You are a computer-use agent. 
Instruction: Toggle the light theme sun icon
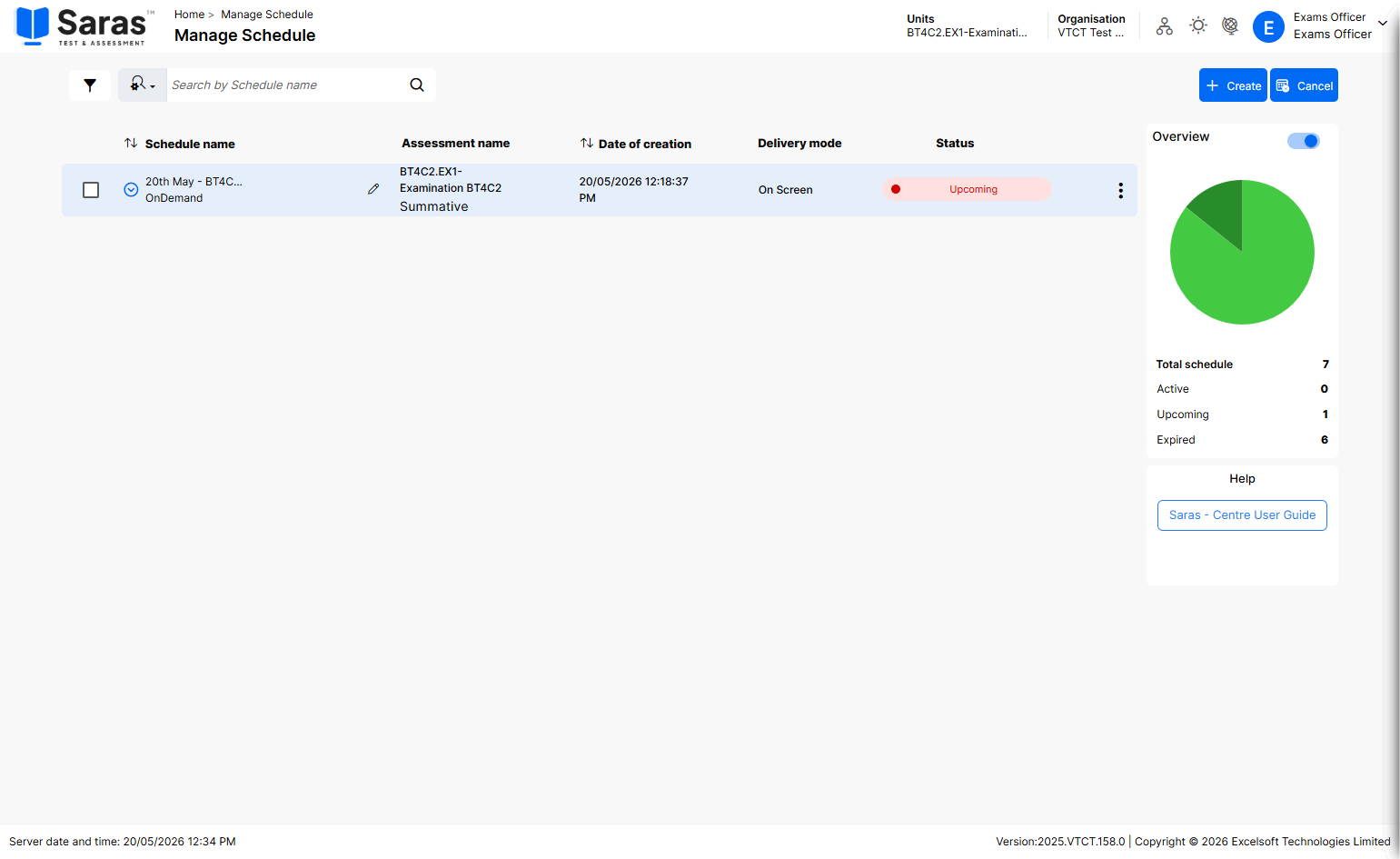point(1198,25)
